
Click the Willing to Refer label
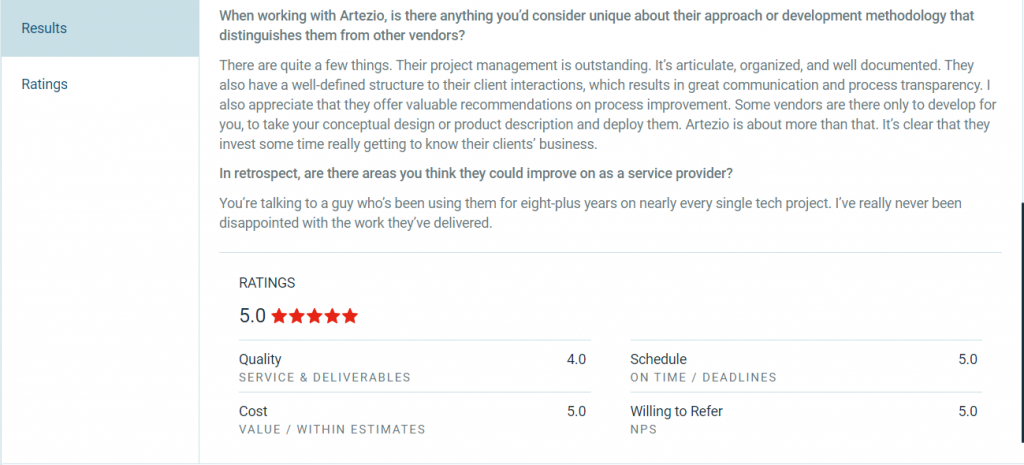pyautogui.click(x=676, y=411)
